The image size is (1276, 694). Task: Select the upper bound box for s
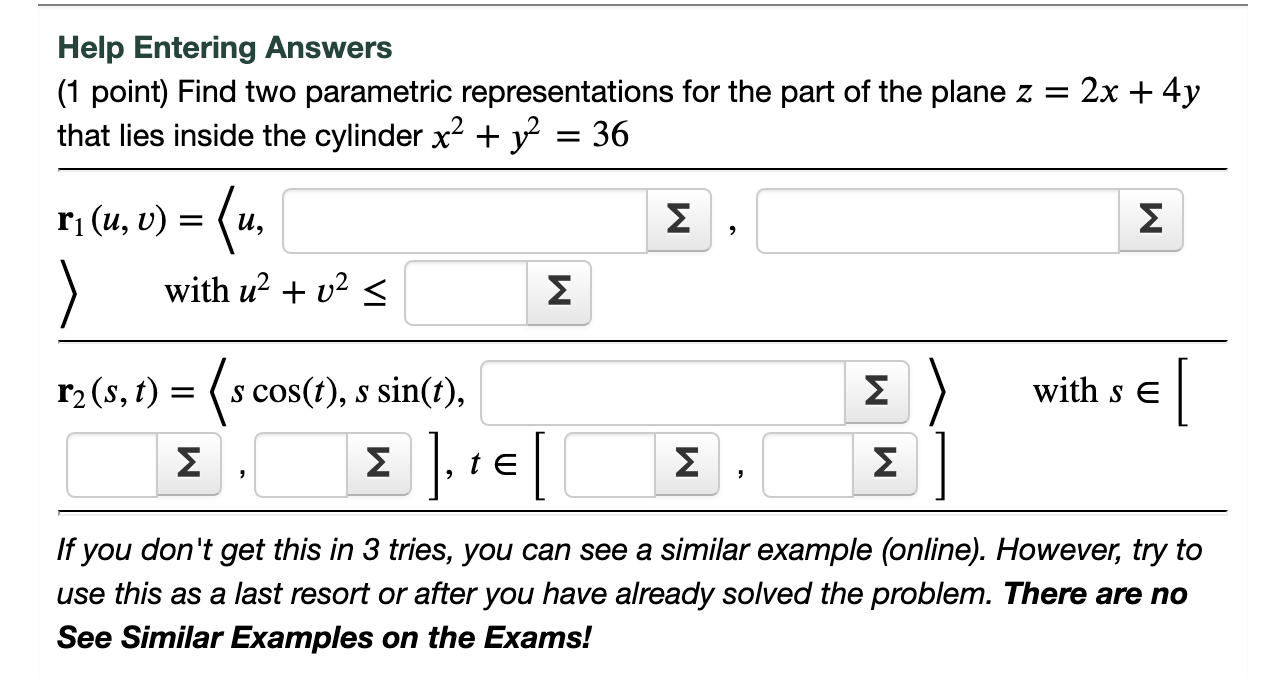300,462
